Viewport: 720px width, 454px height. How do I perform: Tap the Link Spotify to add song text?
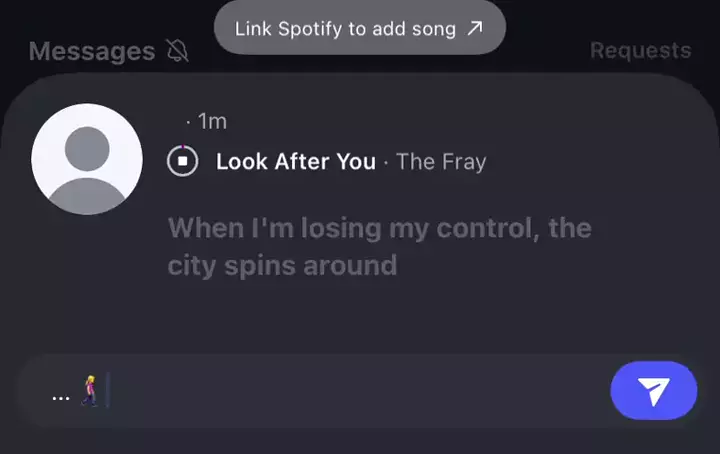[x=345, y=28]
